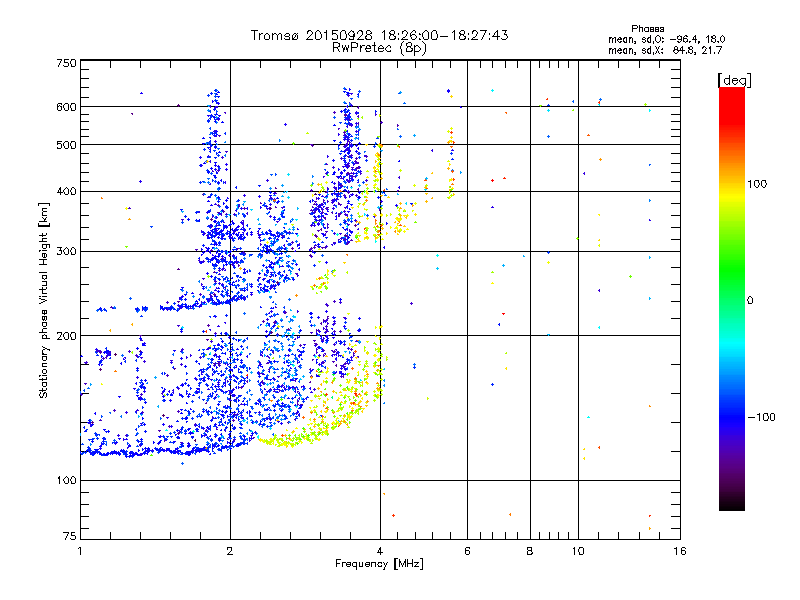Click the black bottom of the colorbar
This screenshot has width=800, height=600.
(x=732, y=503)
